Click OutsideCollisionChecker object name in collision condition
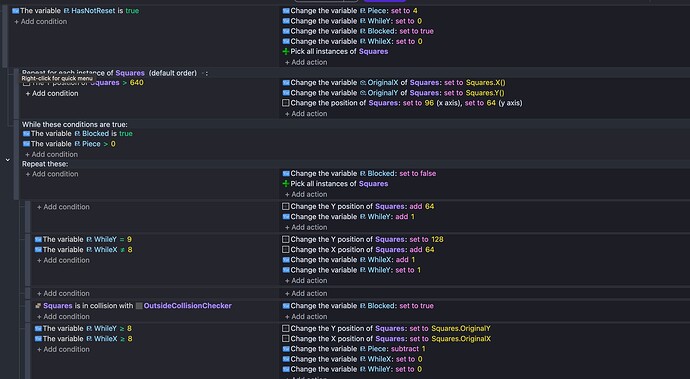 (x=187, y=305)
